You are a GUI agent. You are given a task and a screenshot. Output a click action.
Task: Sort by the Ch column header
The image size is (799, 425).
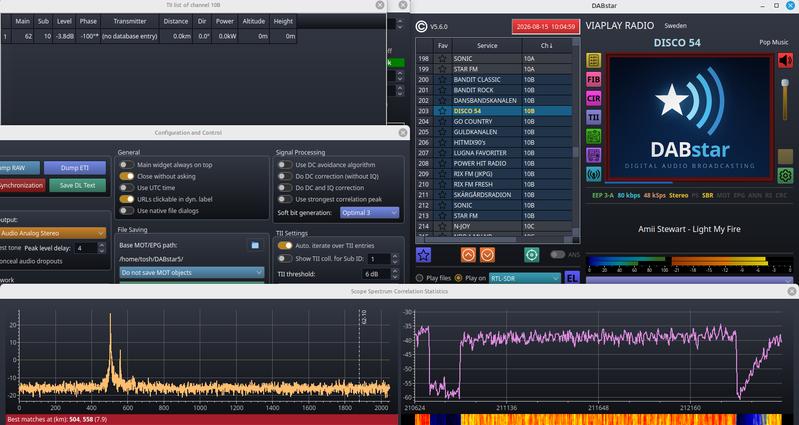pyautogui.click(x=546, y=45)
